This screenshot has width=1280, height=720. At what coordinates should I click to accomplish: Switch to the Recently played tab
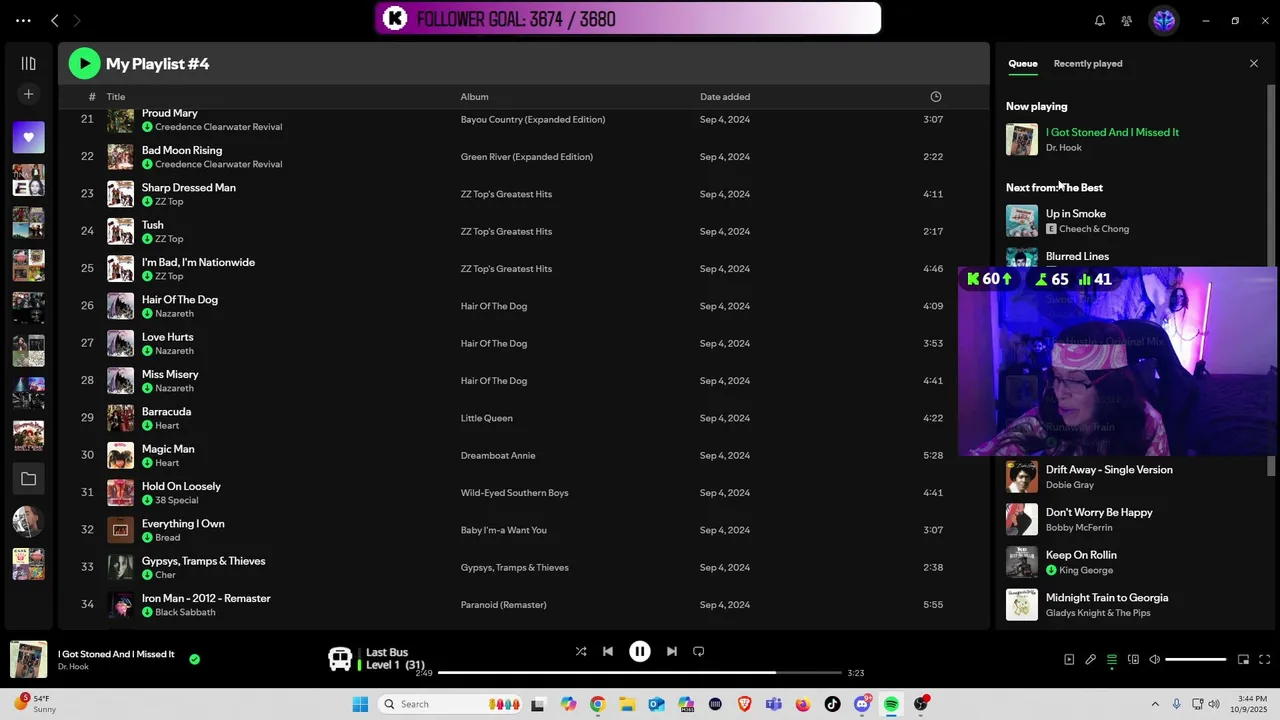(x=1087, y=63)
